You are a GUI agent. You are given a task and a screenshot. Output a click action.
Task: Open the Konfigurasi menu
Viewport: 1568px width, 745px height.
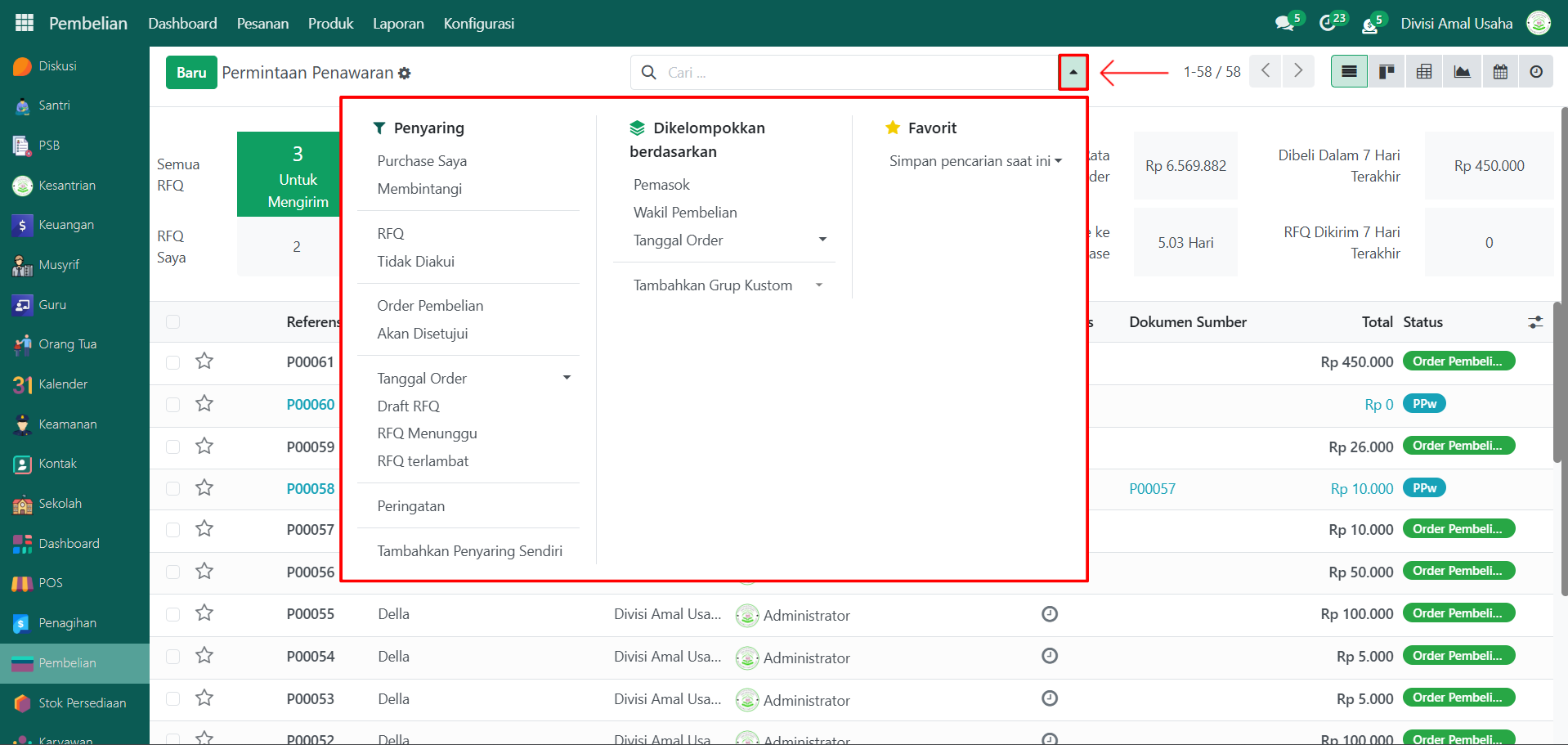[478, 24]
